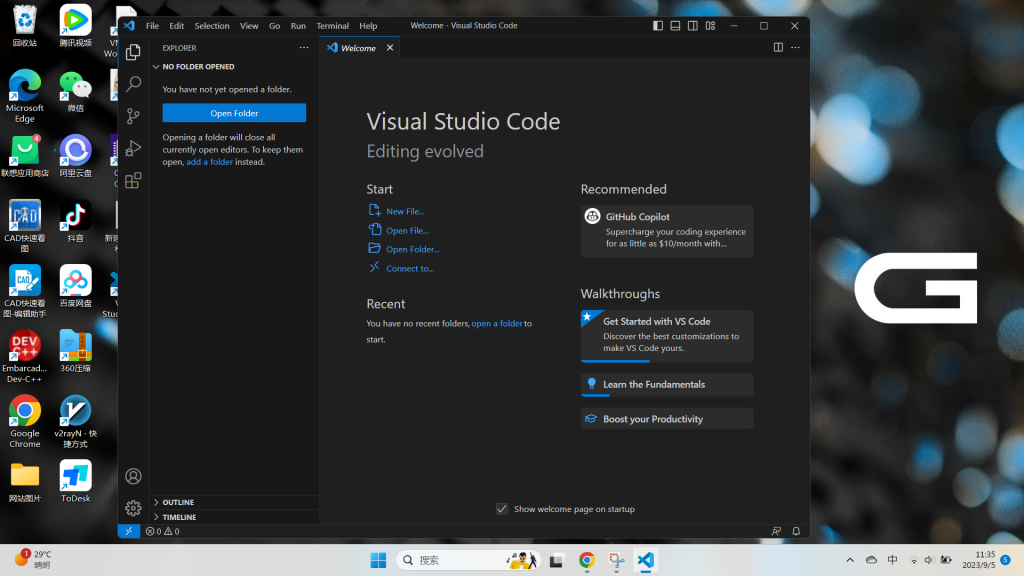Click the blue Open Folder button

tap(234, 113)
